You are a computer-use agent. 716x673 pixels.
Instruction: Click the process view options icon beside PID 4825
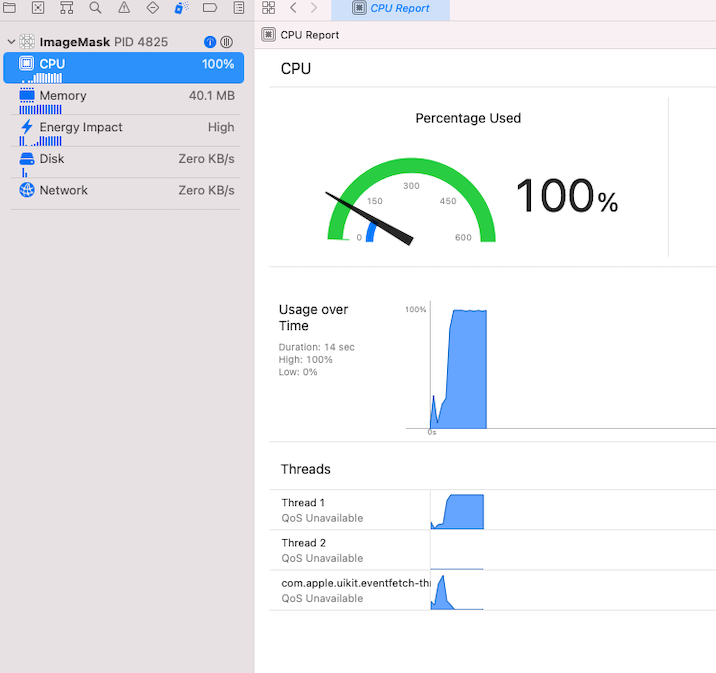click(x=226, y=42)
